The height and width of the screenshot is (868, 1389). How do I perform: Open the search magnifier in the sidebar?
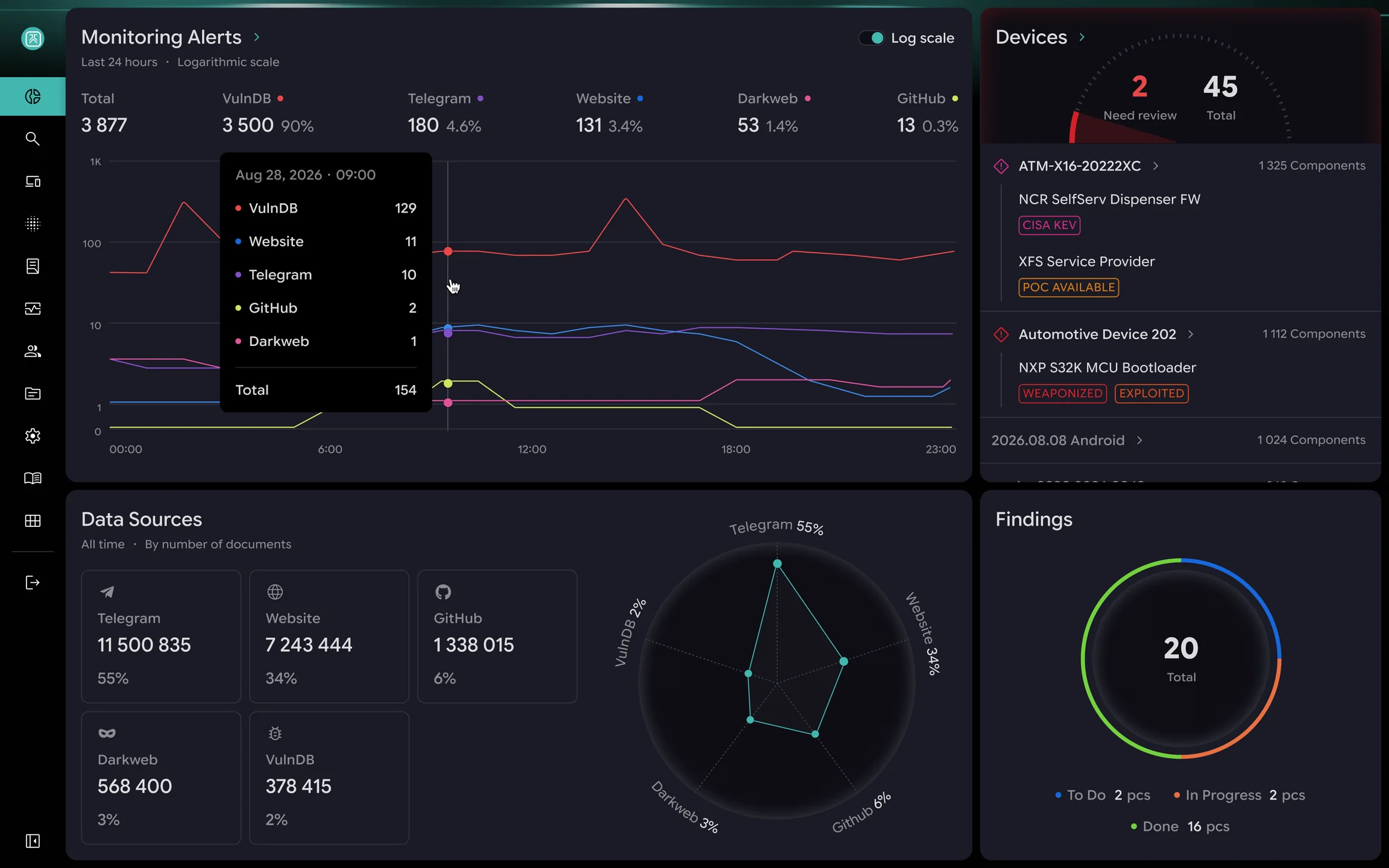coord(33,139)
